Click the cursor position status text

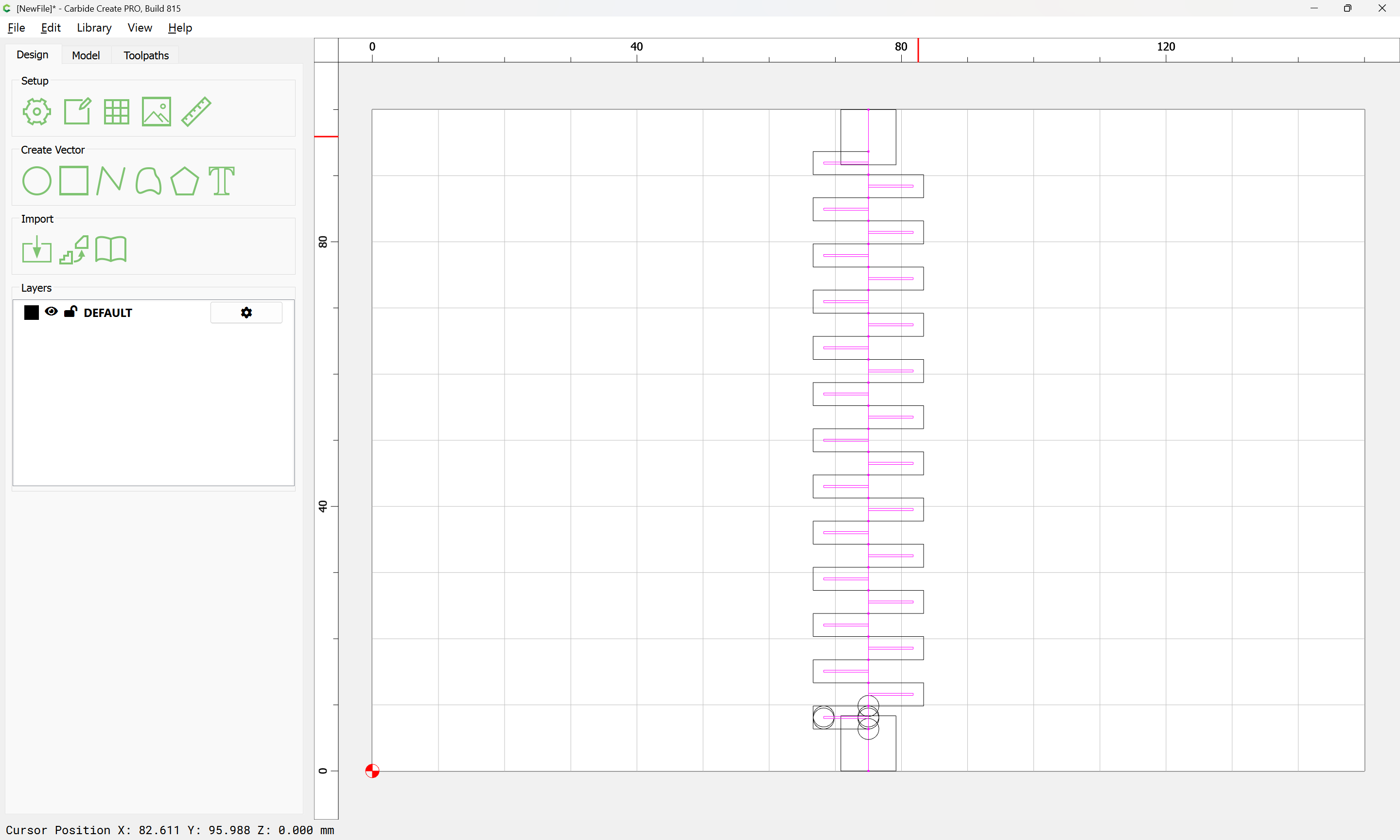click(x=170, y=830)
